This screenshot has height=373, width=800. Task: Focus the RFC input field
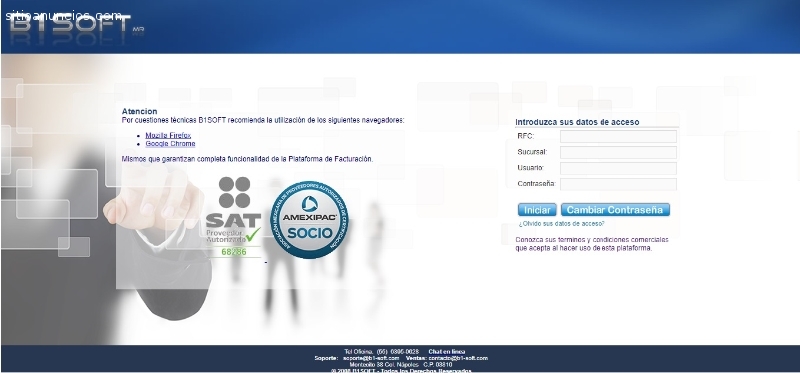coord(618,136)
